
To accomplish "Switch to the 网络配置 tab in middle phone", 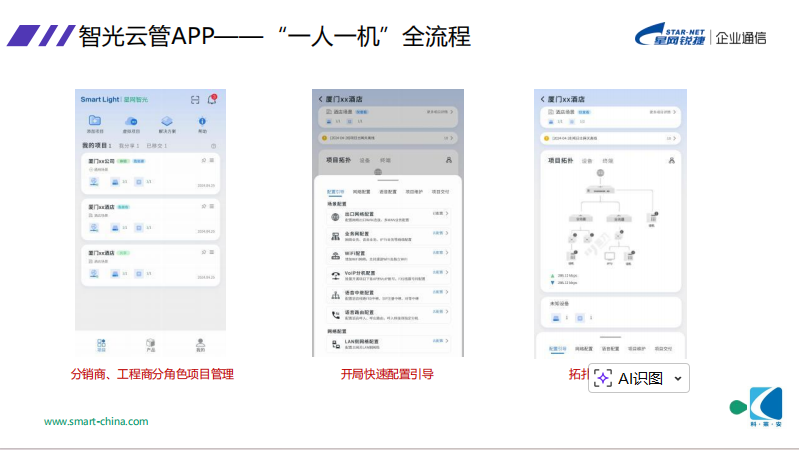I will (361, 191).
